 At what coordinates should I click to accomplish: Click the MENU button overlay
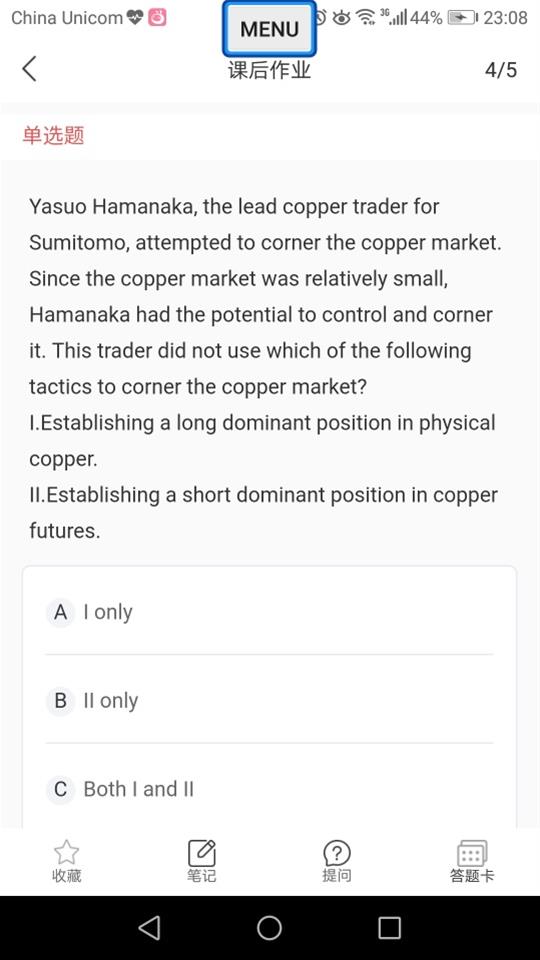coord(269,29)
